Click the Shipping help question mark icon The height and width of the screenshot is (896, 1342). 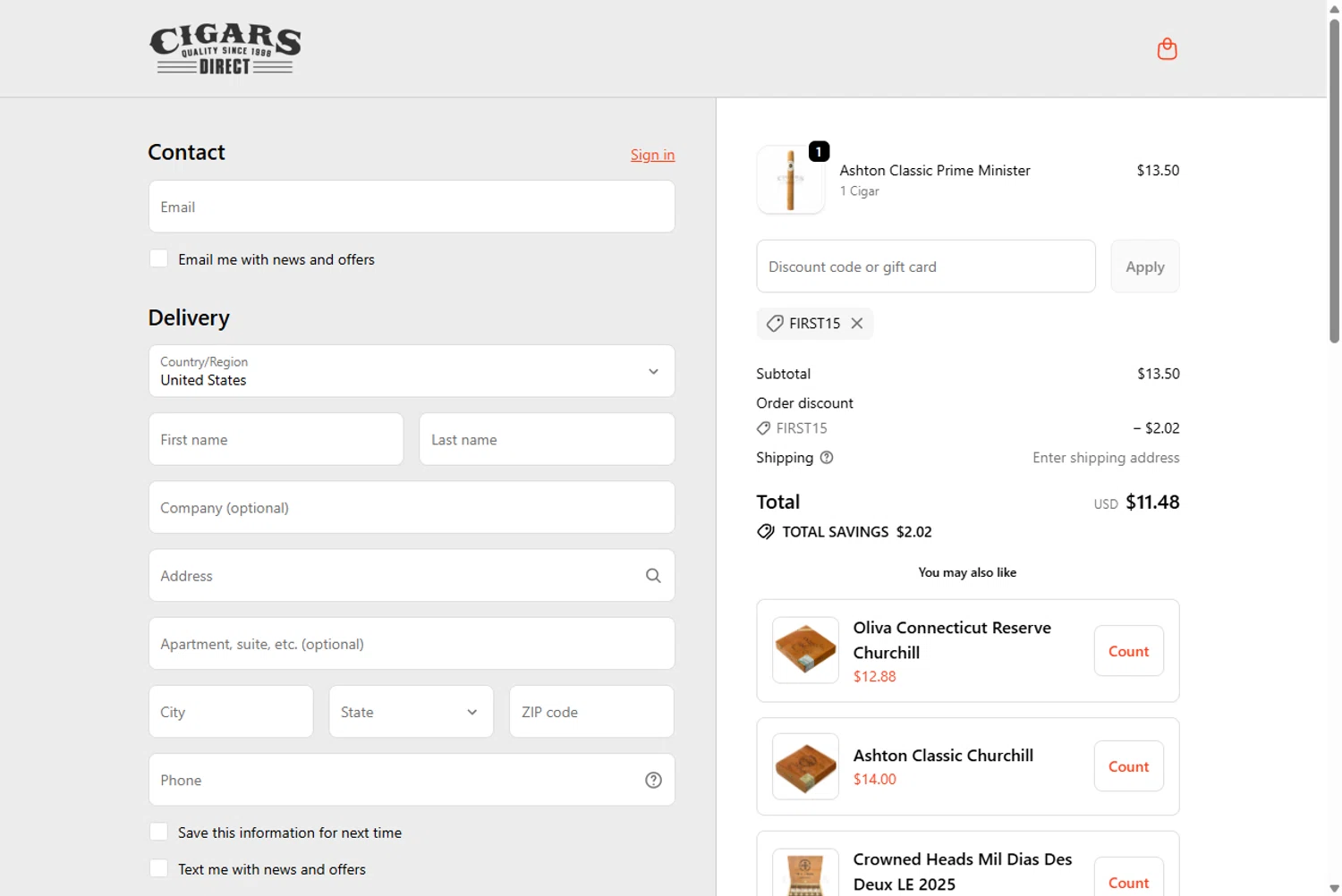827,458
